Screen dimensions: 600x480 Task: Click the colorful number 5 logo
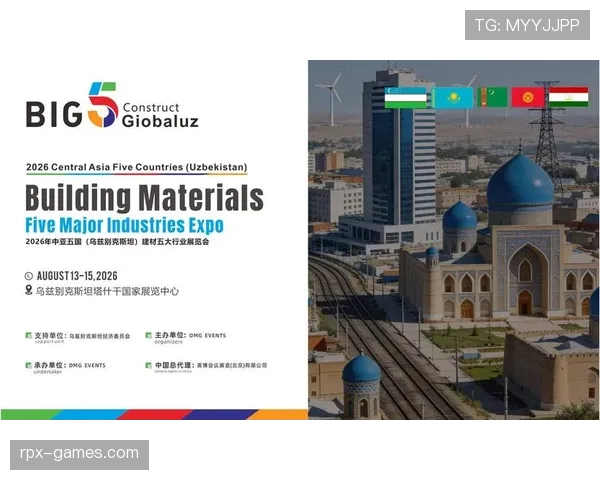[103, 104]
